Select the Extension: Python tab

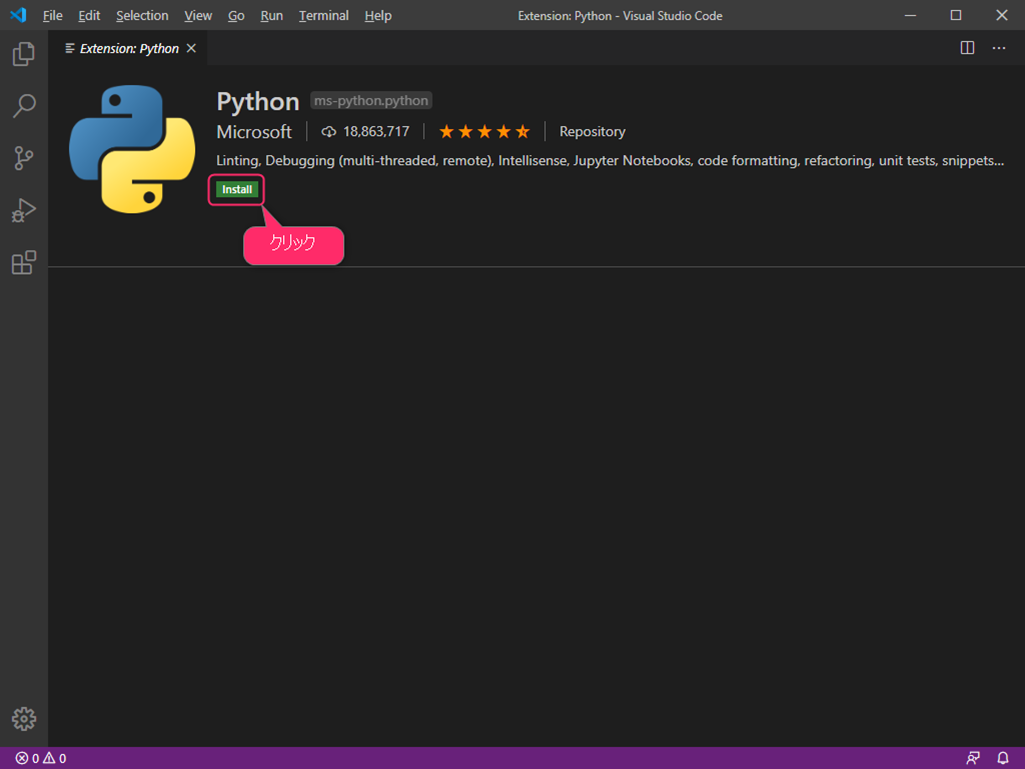129,48
